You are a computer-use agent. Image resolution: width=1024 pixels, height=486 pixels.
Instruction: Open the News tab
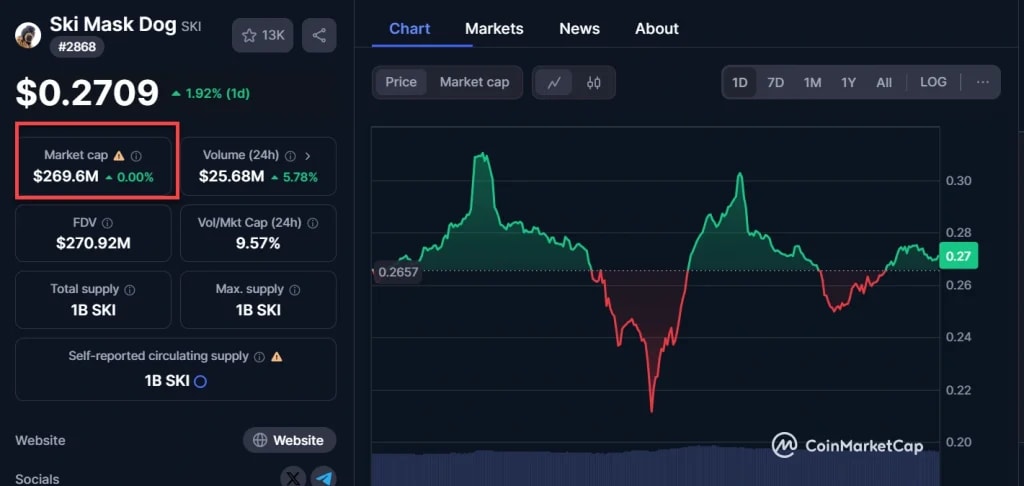pos(579,28)
